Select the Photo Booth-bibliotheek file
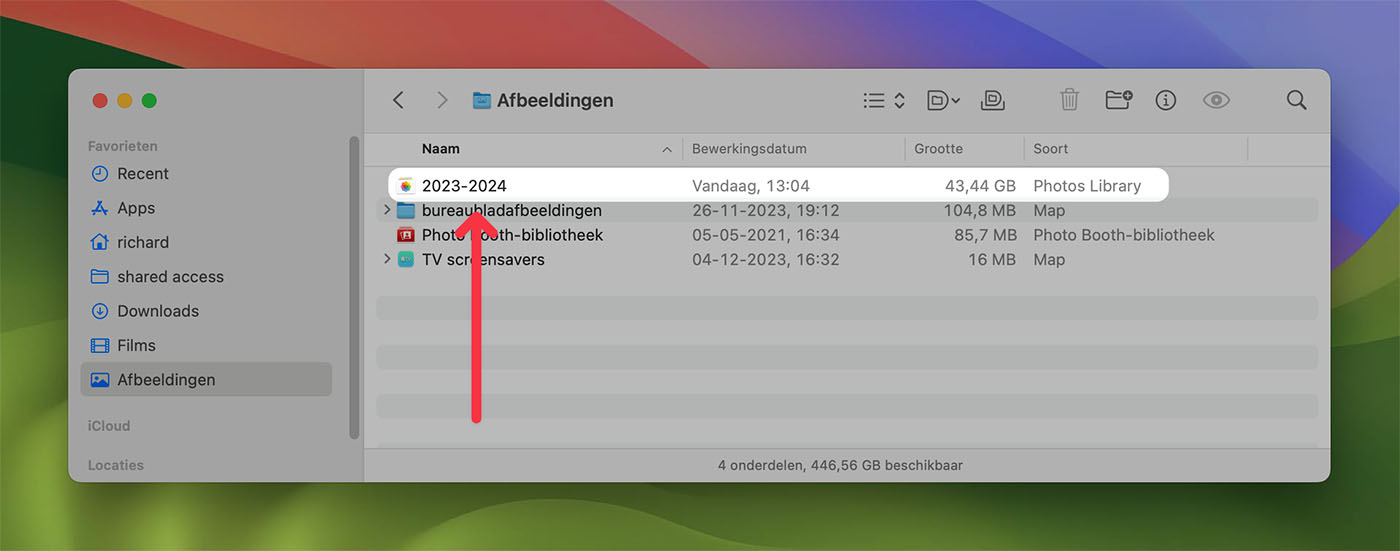1400x551 pixels. point(512,235)
